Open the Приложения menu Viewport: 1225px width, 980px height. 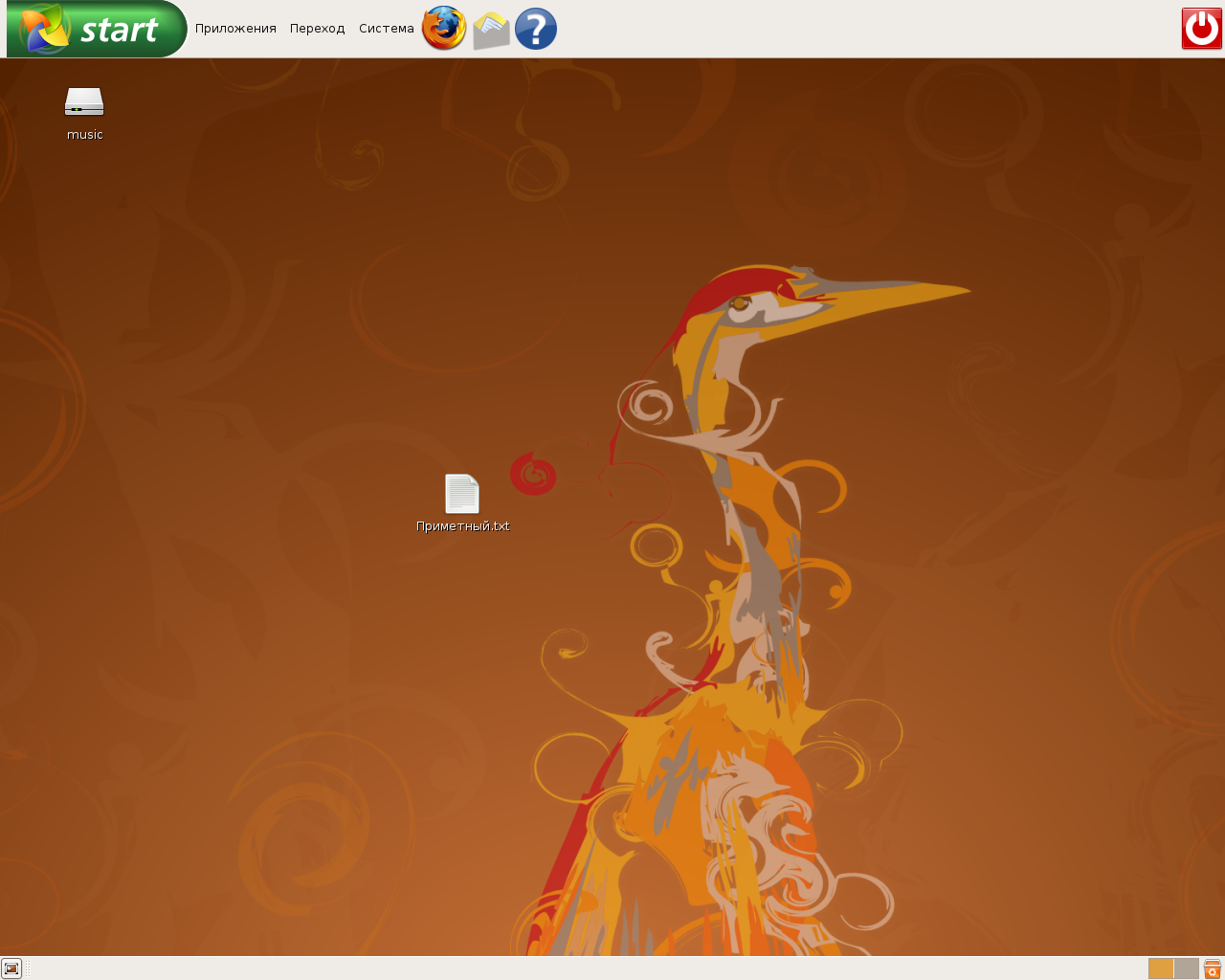[x=235, y=29]
